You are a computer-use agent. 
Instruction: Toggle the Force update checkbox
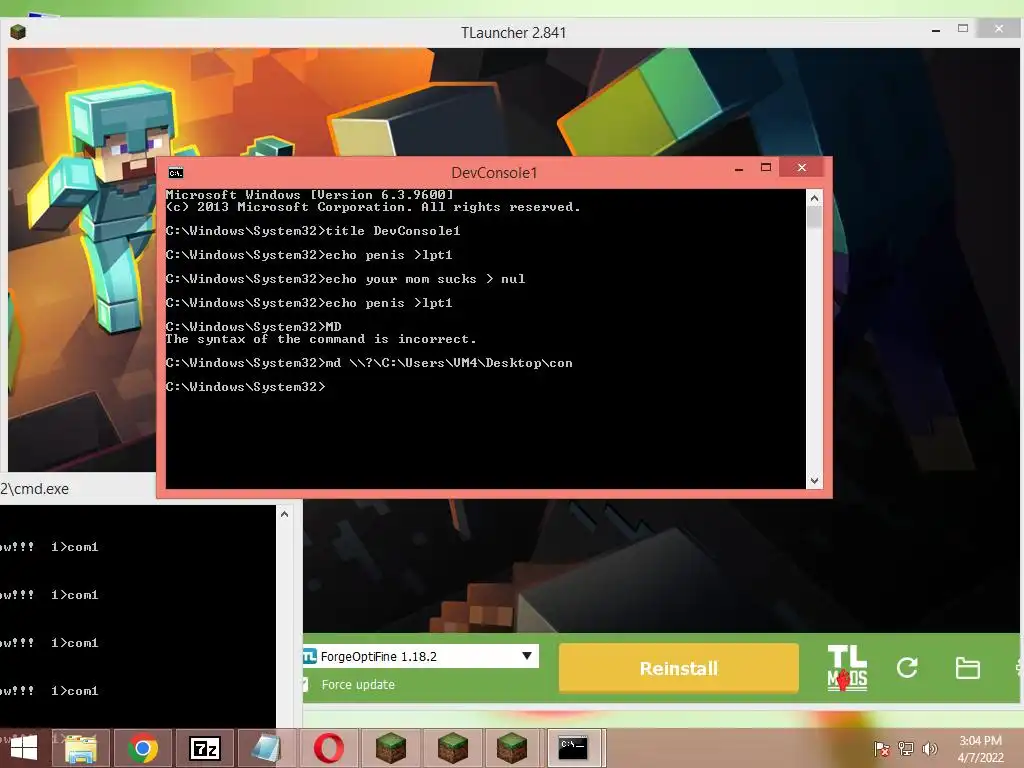point(304,684)
